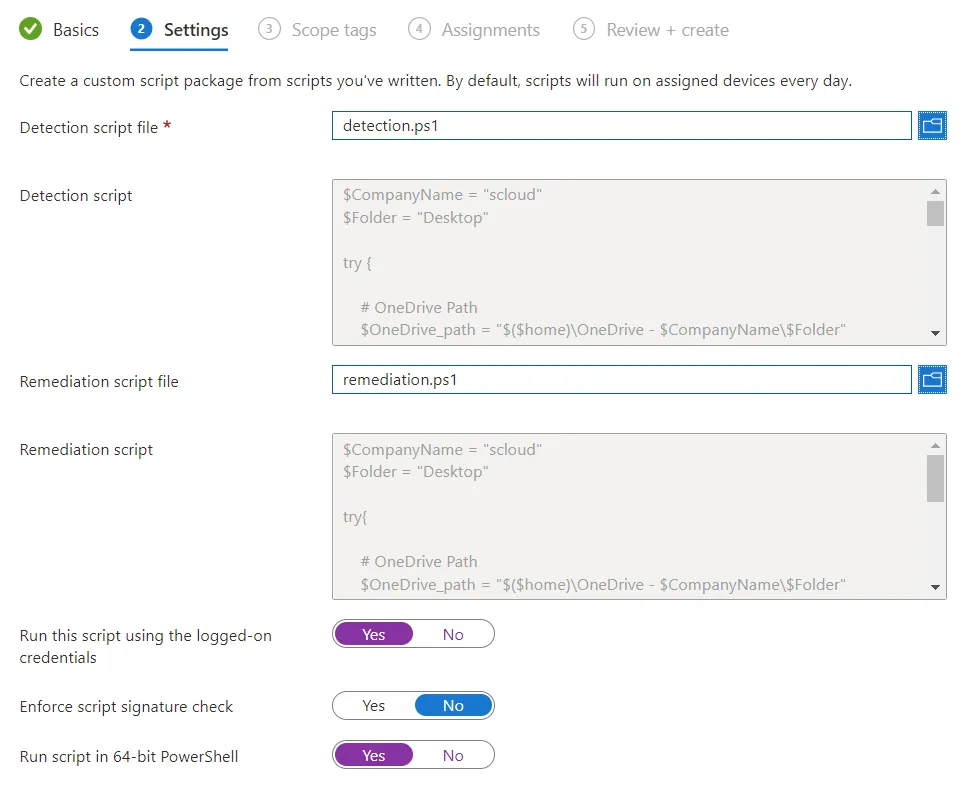968x785 pixels.
Task: Switch to the Scope tags tab
Action: point(333,30)
